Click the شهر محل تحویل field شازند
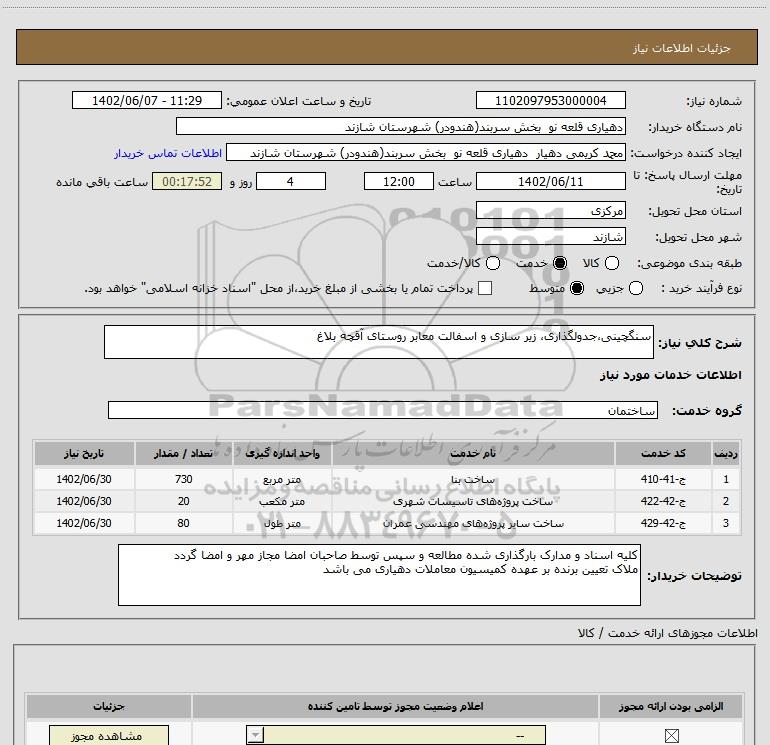 pyautogui.click(x=550, y=237)
